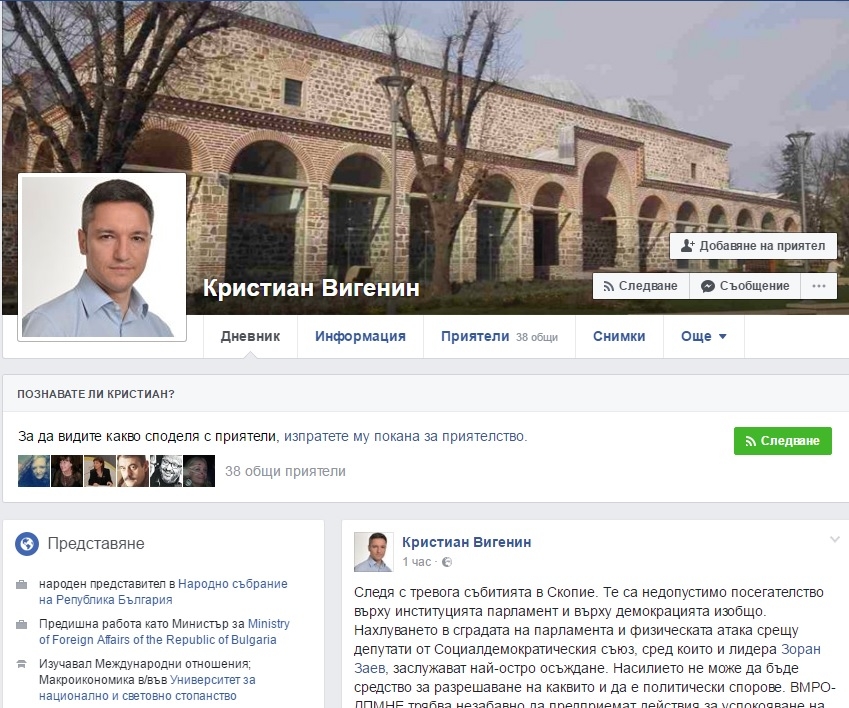
Task: Open Народно събрание на Република България link
Action: coord(163,592)
